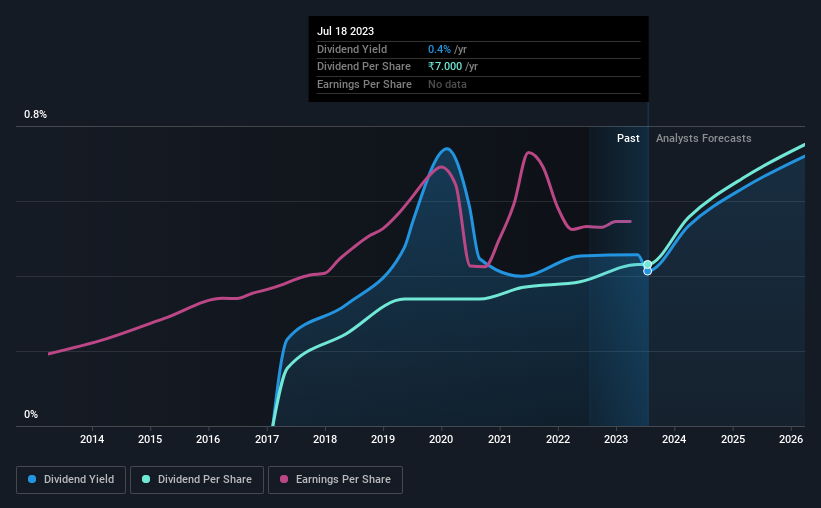The height and width of the screenshot is (508, 821).
Task: Click the blue Dividend Yield legend dot
Action: (32, 479)
